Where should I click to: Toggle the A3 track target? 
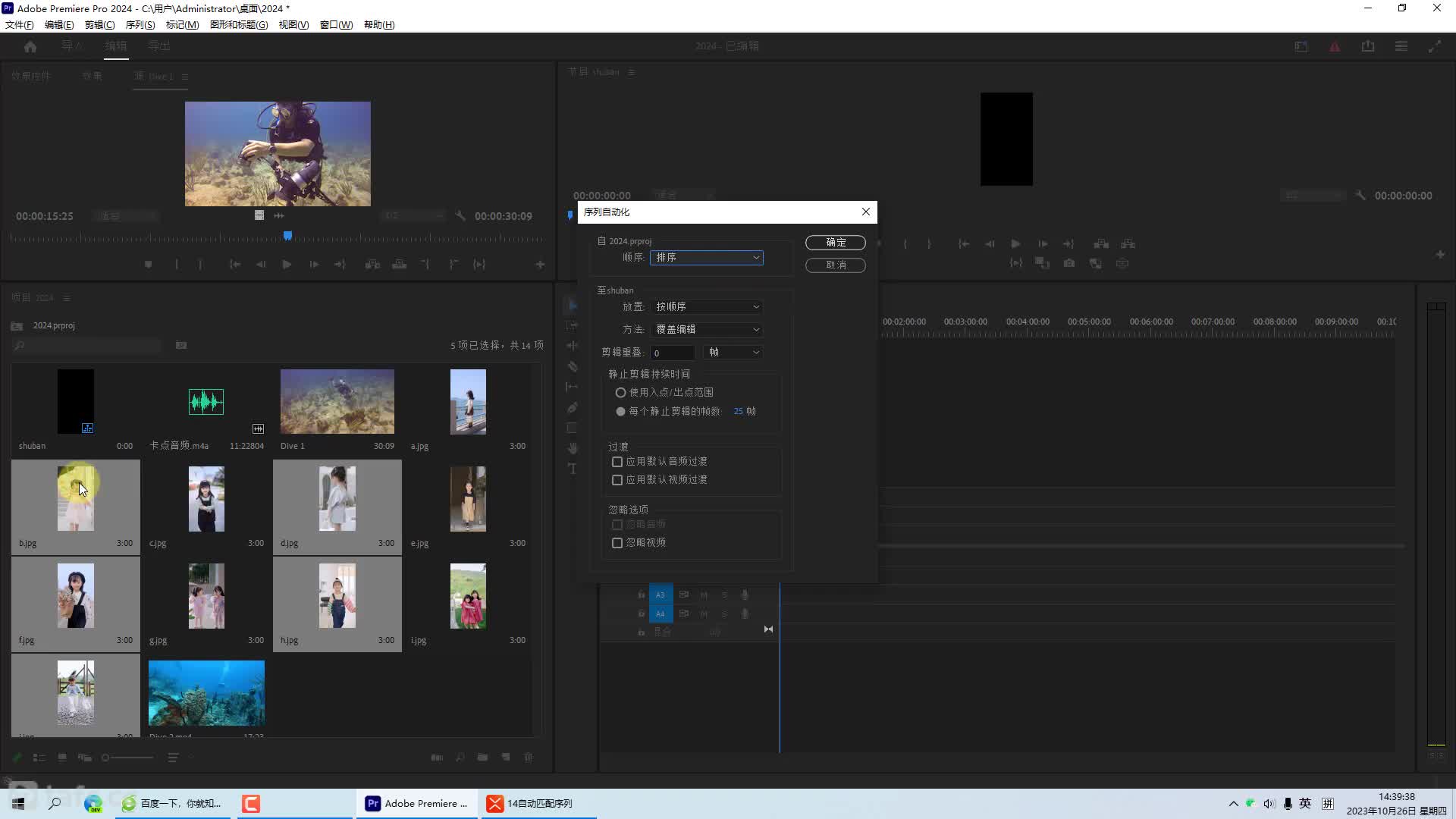click(661, 595)
